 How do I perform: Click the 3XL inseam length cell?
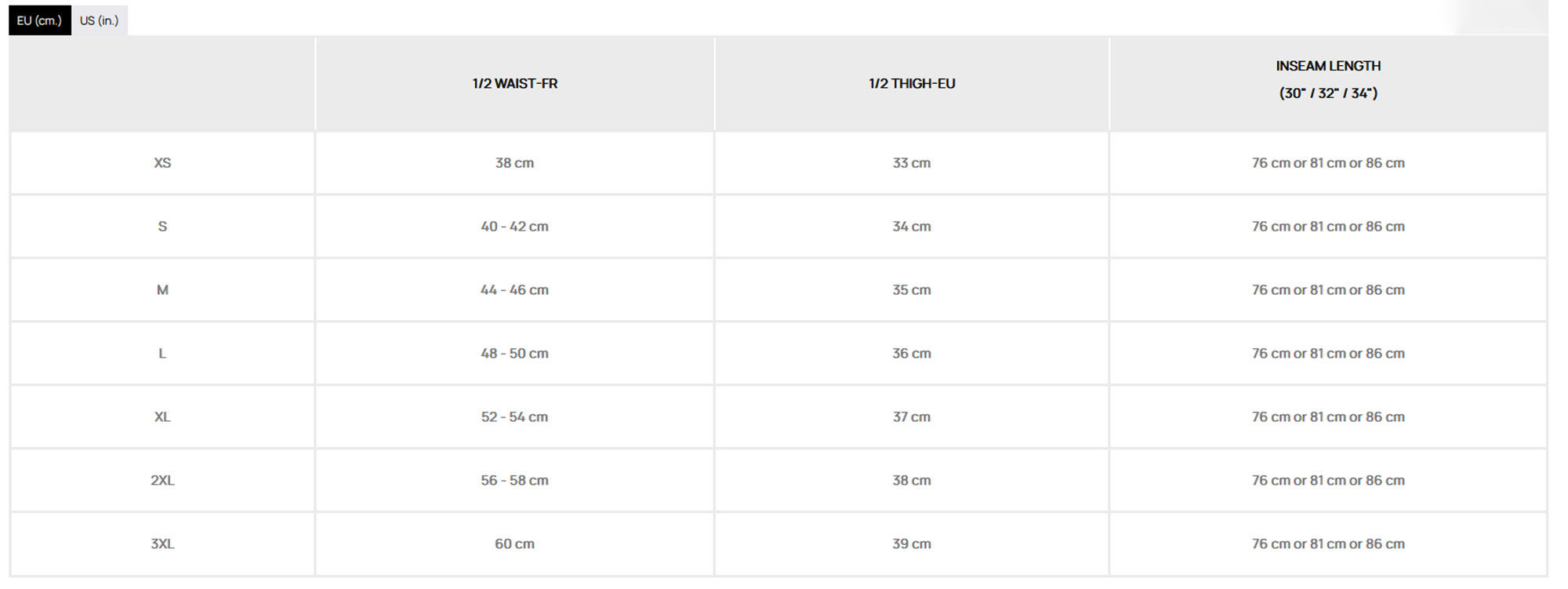[x=1328, y=544]
